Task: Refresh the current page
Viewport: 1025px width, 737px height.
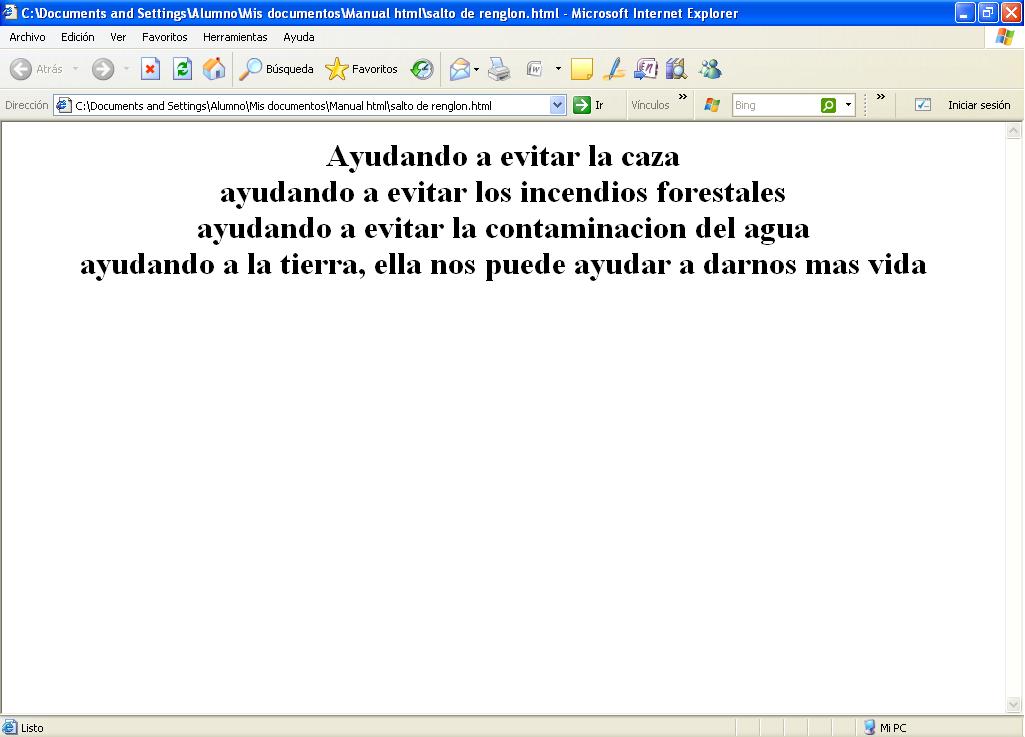Action: coord(183,69)
